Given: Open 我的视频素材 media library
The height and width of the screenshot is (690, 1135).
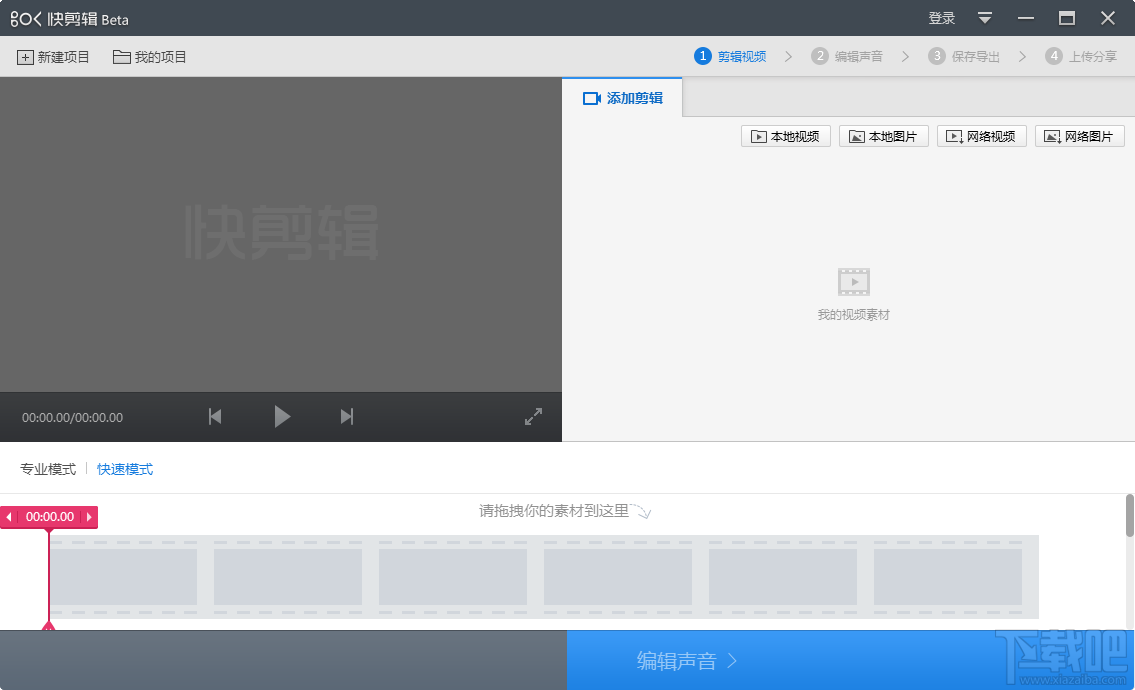Looking at the screenshot, I should tap(853, 290).
